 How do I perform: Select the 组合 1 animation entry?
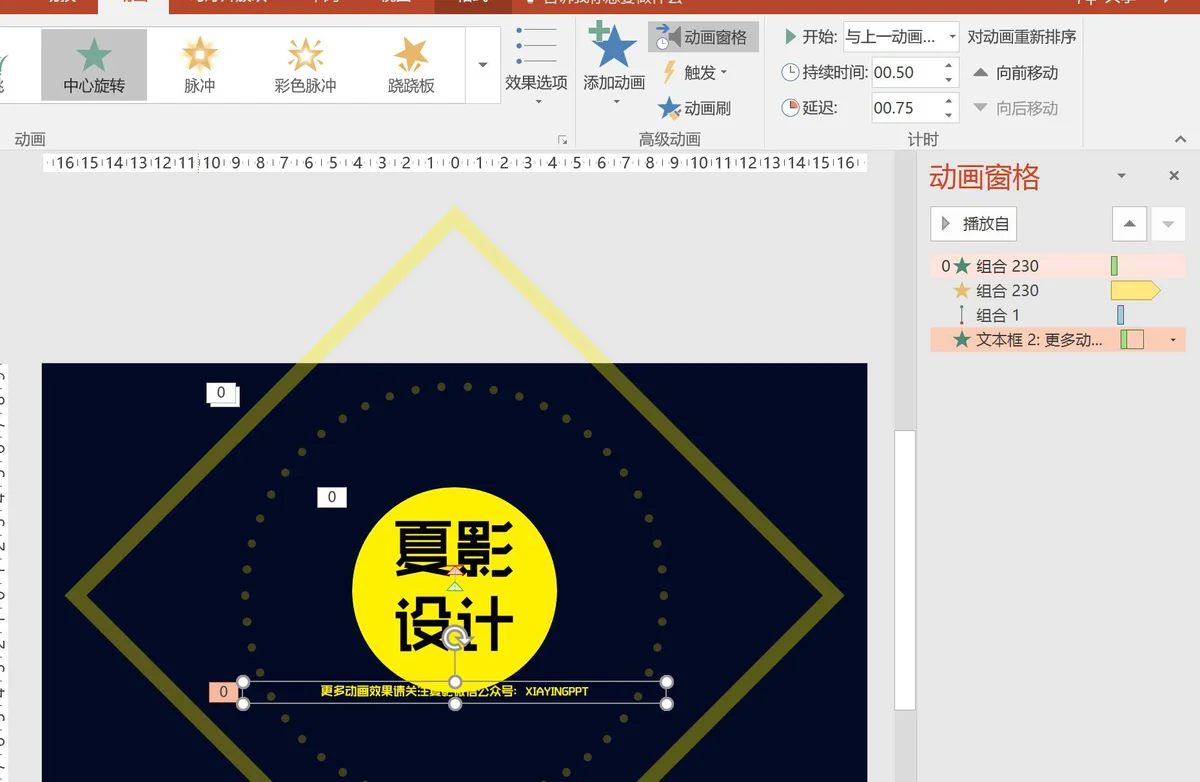tap(1058, 315)
